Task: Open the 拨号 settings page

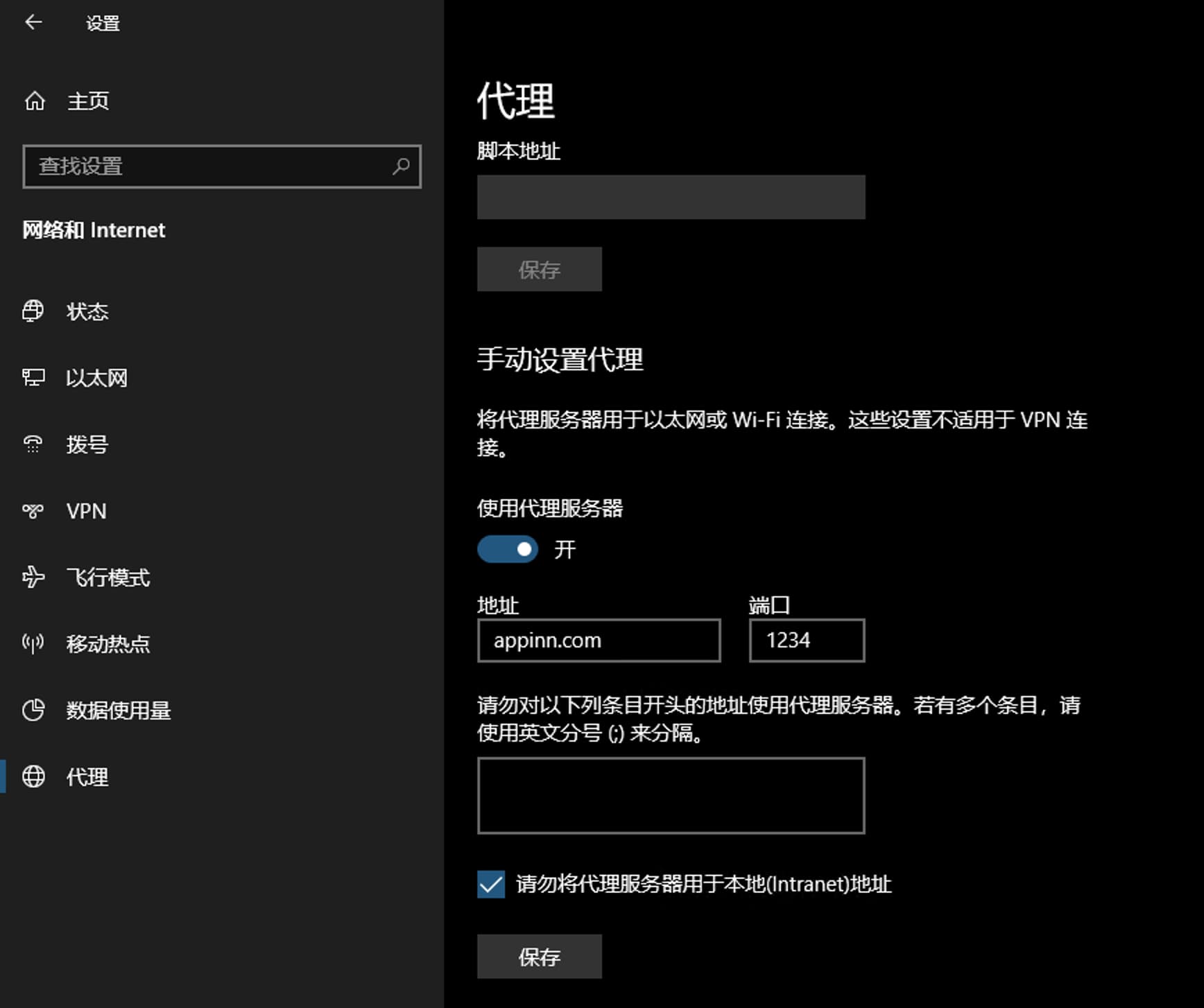Action: coord(222,444)
